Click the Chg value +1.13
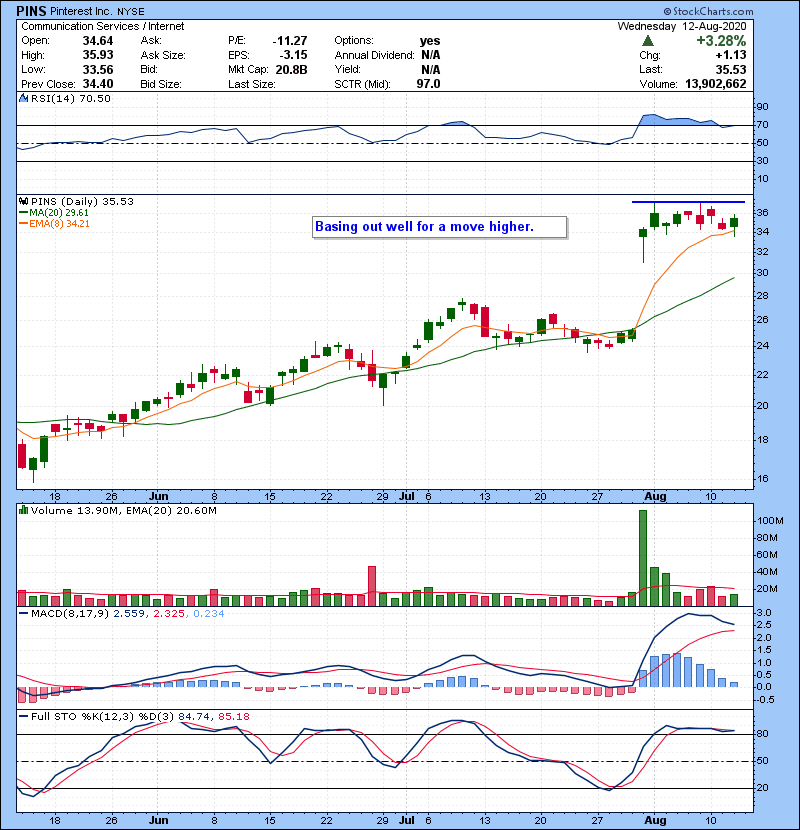Viewport: 800px width, 830px height. click(731, 55)
